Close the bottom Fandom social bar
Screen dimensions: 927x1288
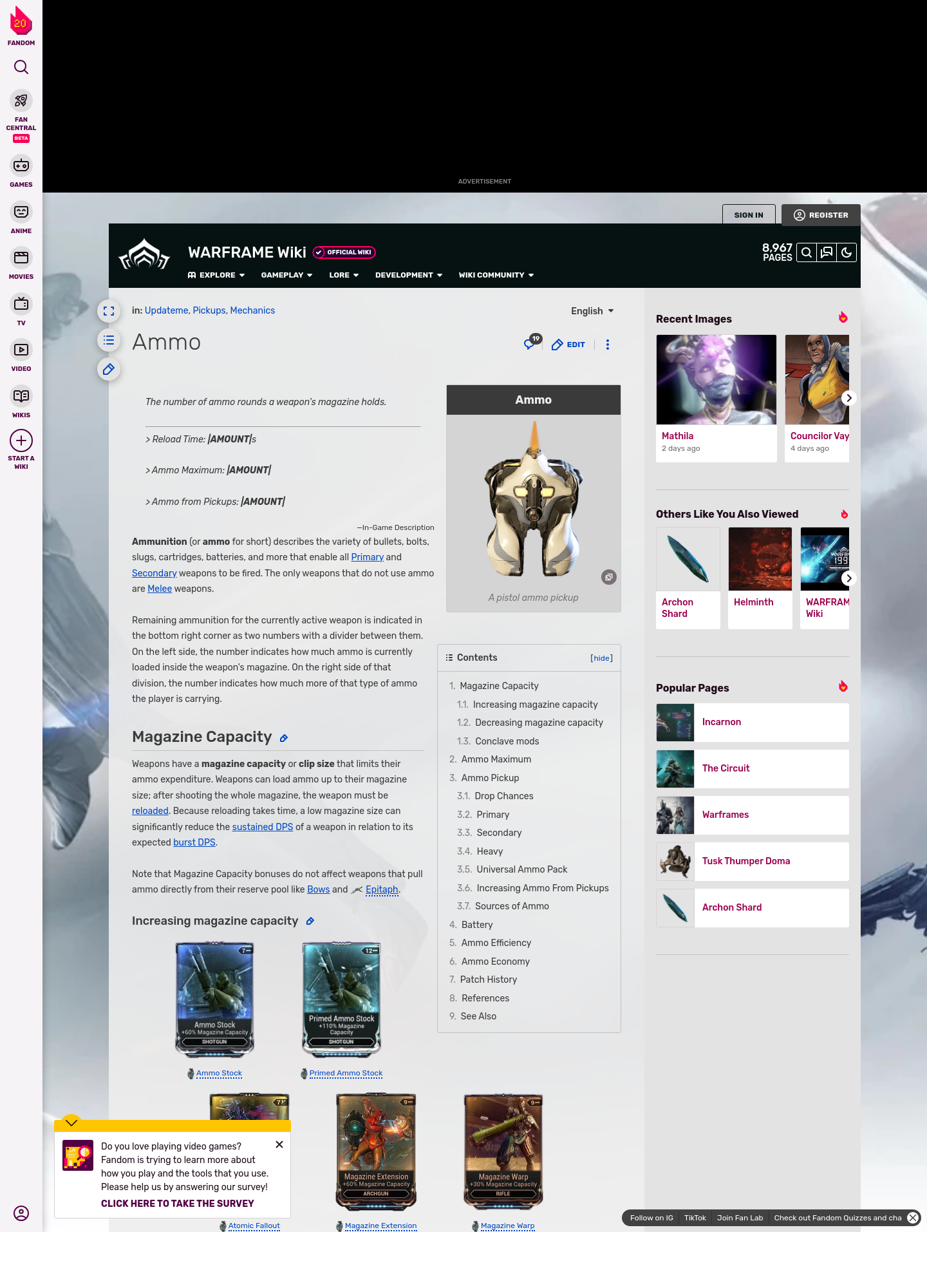[913, 1218]
